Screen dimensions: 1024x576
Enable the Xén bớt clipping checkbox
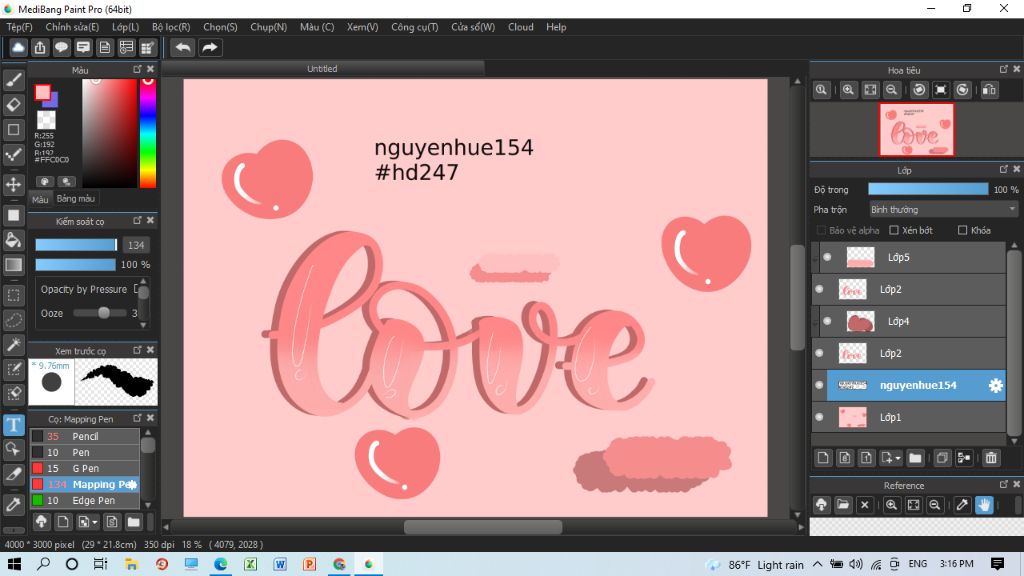(x=894, y=230)
